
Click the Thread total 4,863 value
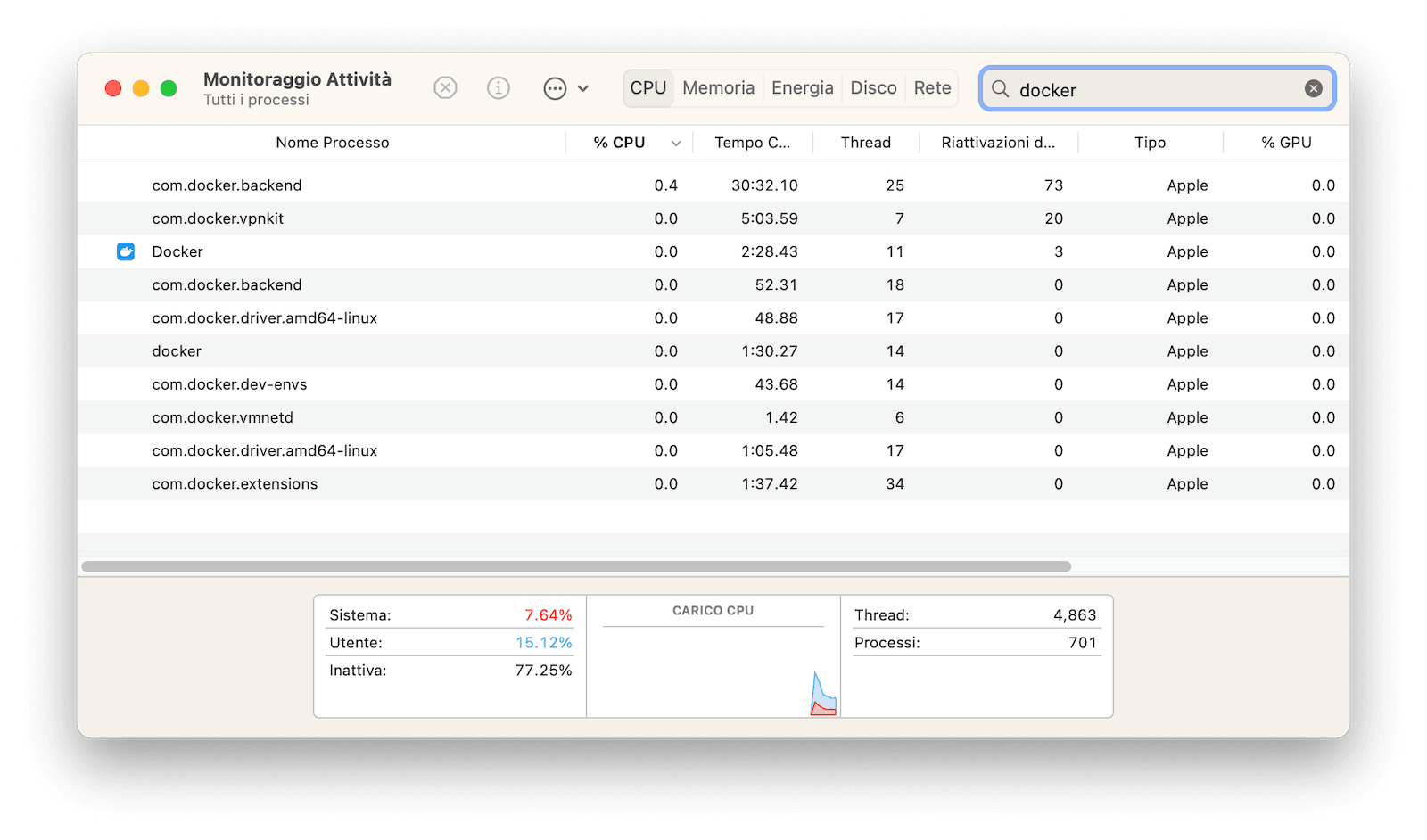coord(1075,615)
